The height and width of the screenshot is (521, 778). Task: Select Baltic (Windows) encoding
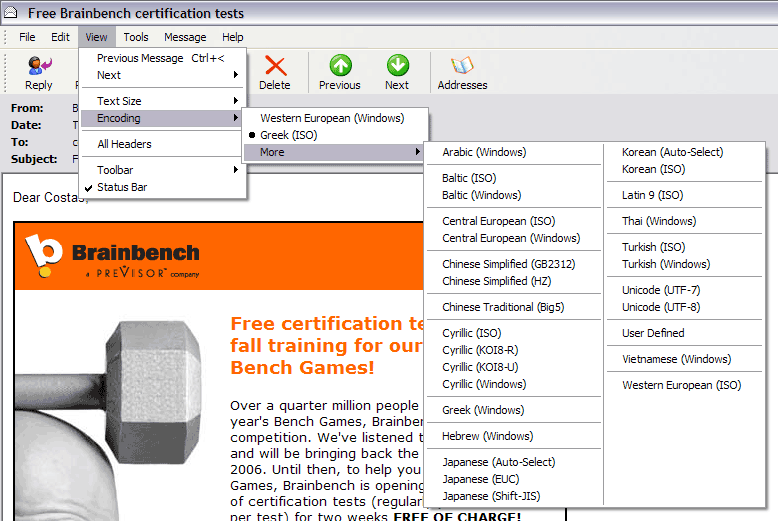pos(514,195)
